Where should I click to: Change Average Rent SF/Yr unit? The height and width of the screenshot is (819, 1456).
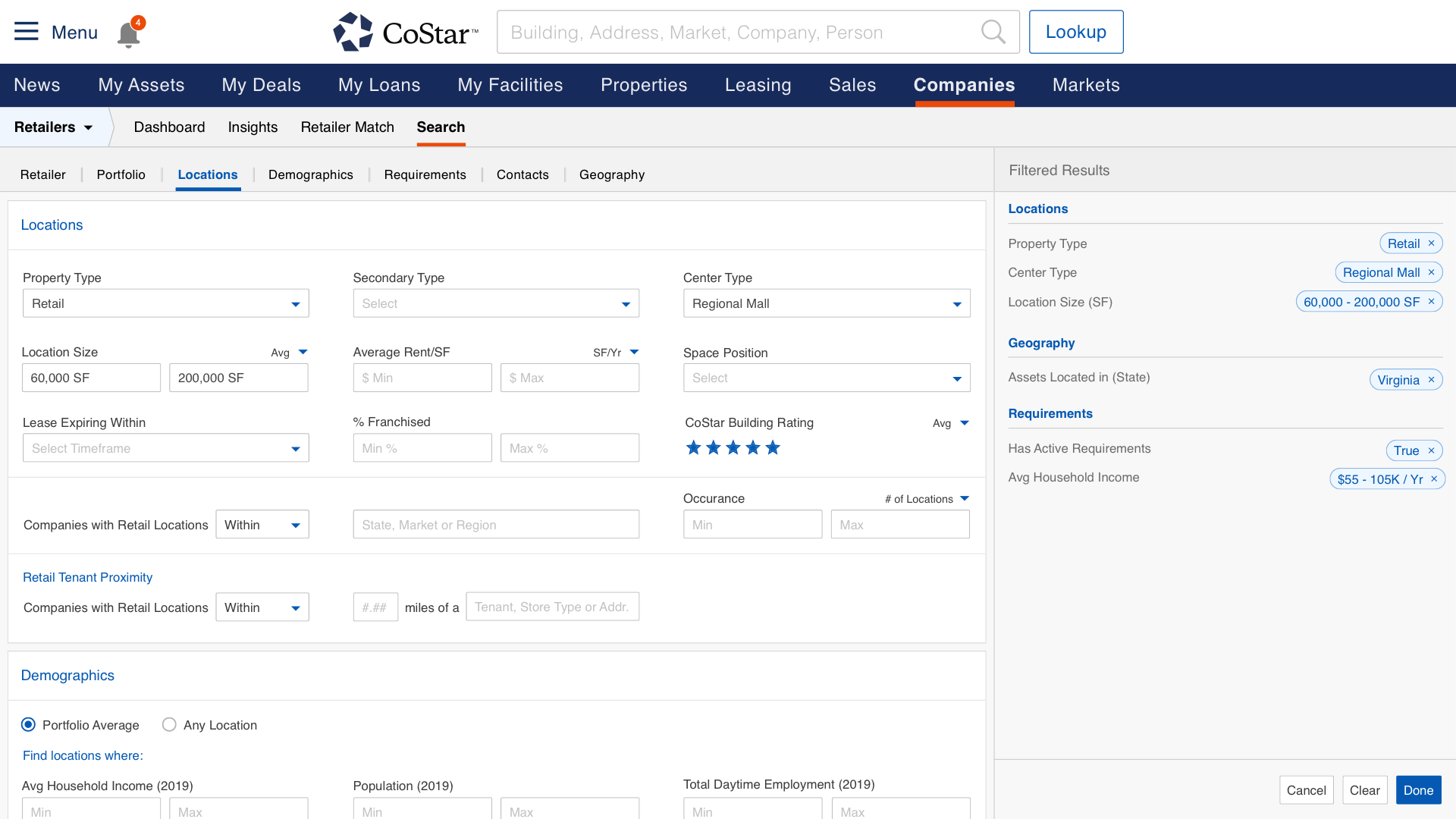(617, 353)
